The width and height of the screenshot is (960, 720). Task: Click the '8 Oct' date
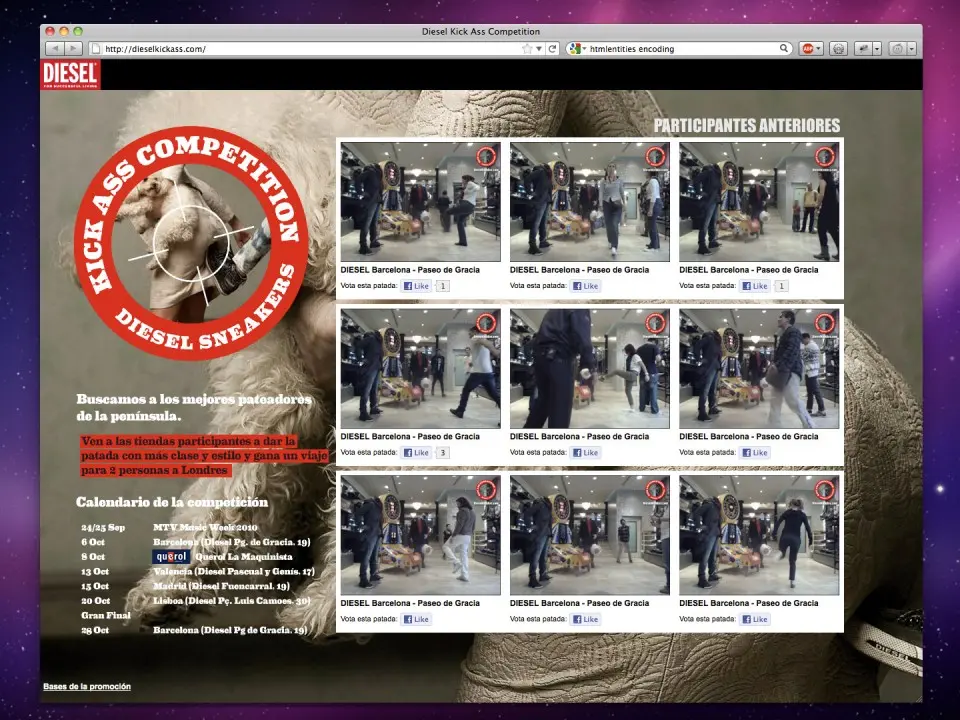(x=93, y=557)
